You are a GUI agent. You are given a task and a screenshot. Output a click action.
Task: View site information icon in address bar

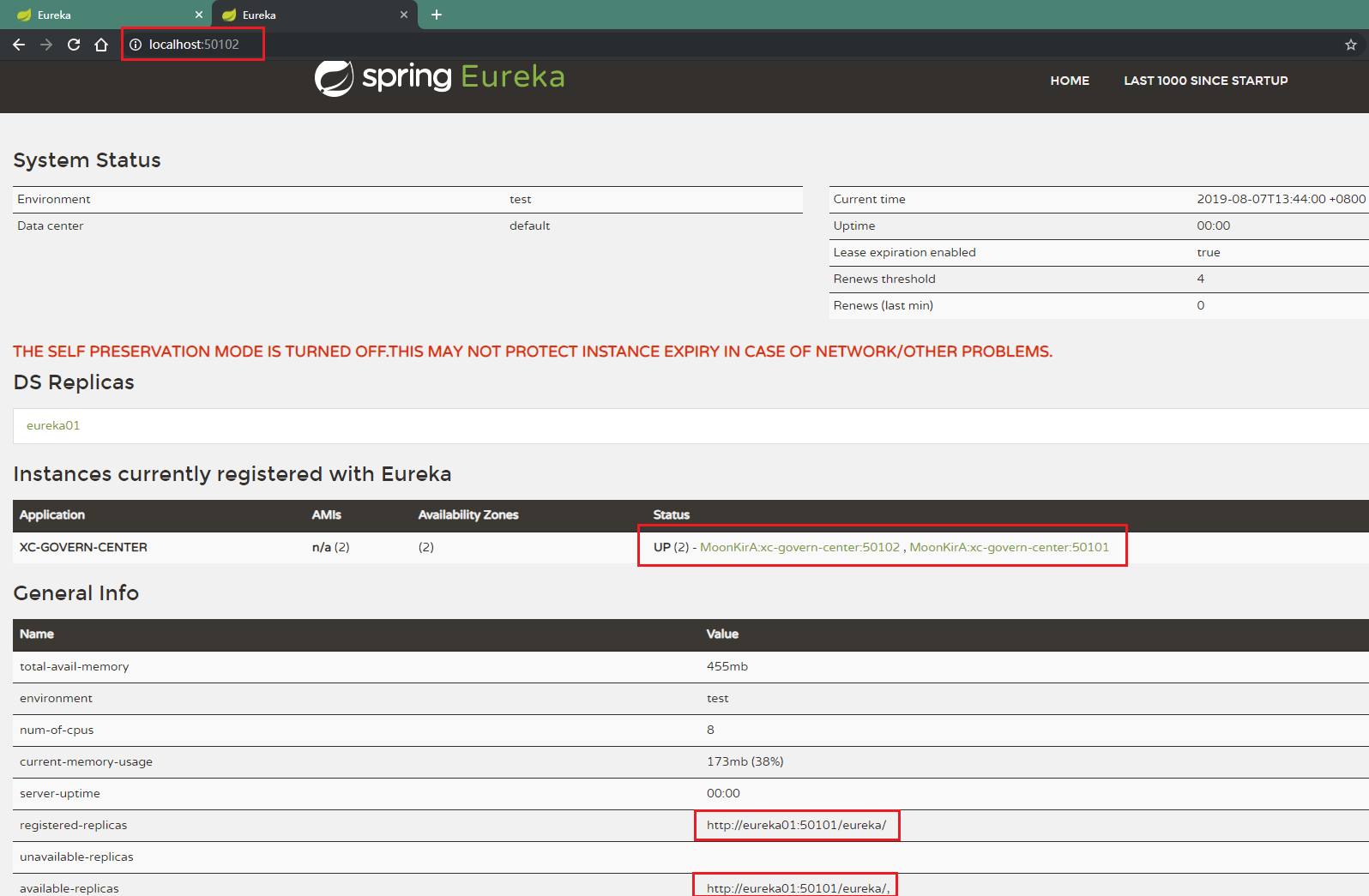pyautogui.click(x=136, y=45)
